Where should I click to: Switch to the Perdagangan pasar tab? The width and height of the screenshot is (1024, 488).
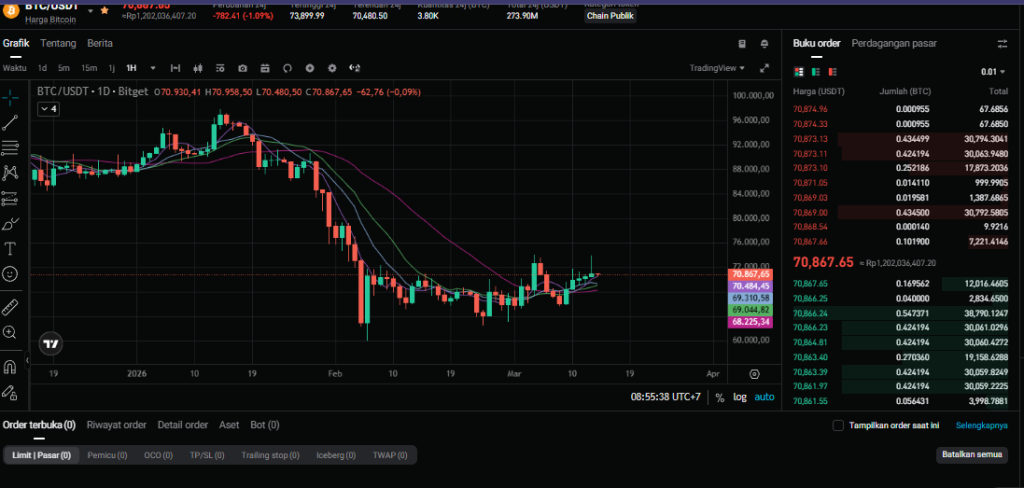click(893, 43)
